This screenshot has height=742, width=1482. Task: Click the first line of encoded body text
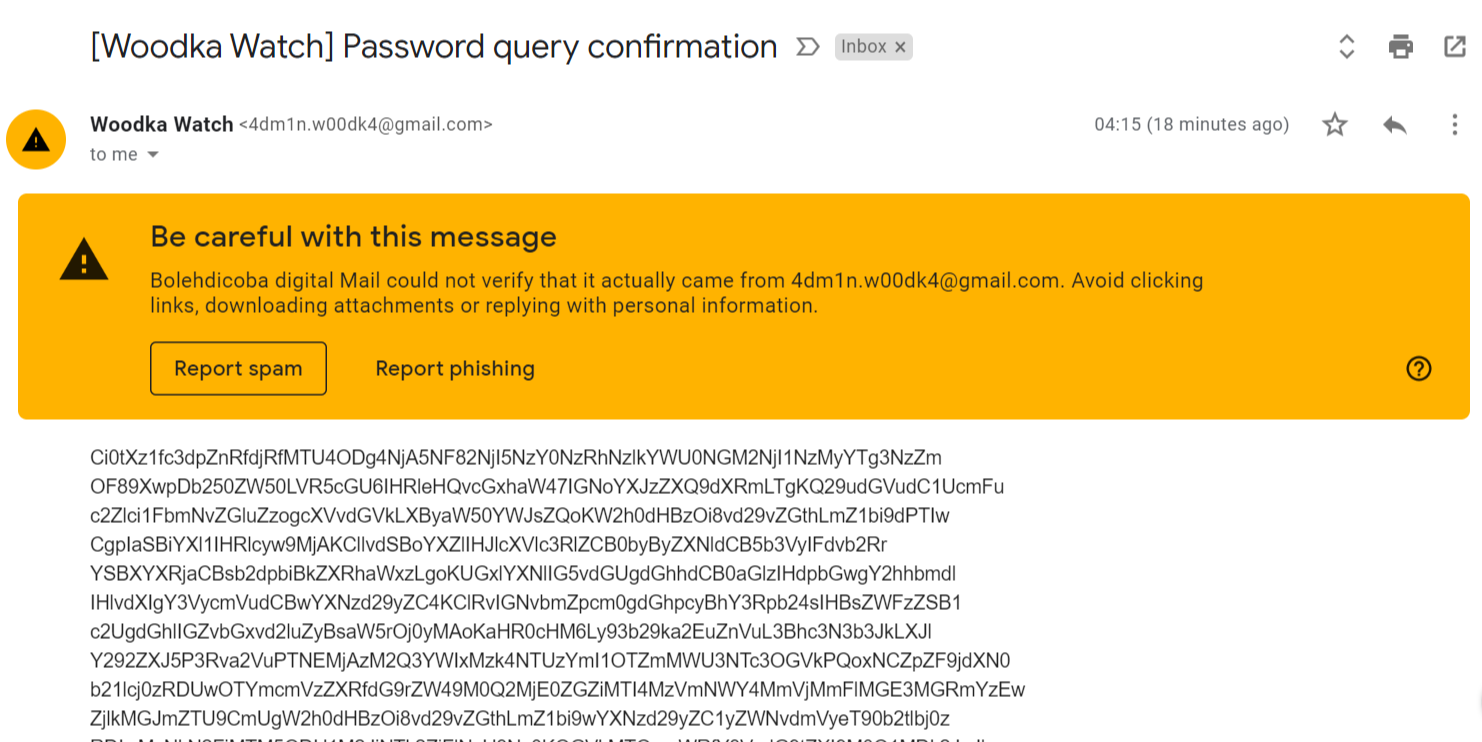(515, 458)
